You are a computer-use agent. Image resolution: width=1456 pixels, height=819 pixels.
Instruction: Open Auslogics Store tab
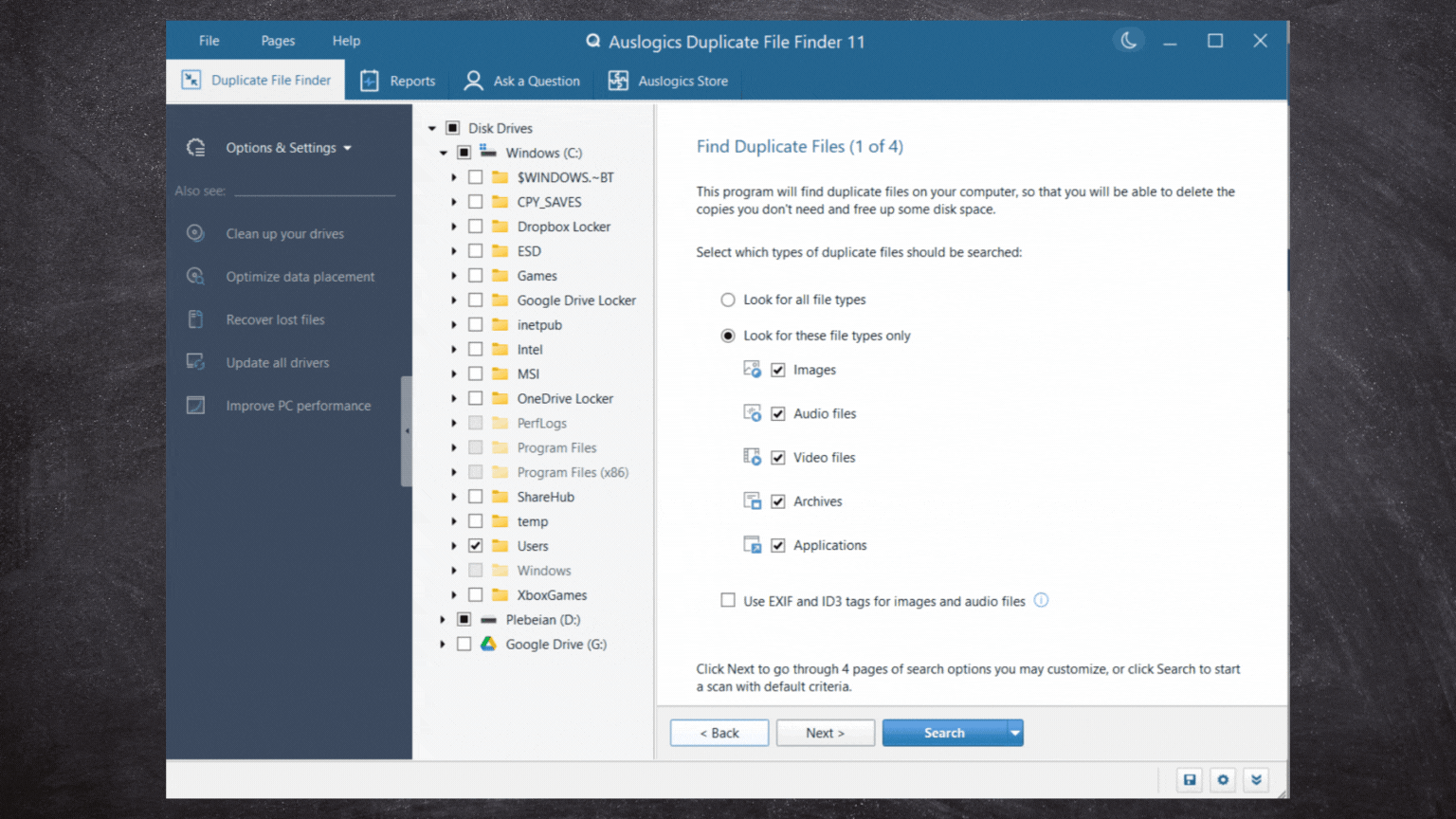[x=669, y=82]
